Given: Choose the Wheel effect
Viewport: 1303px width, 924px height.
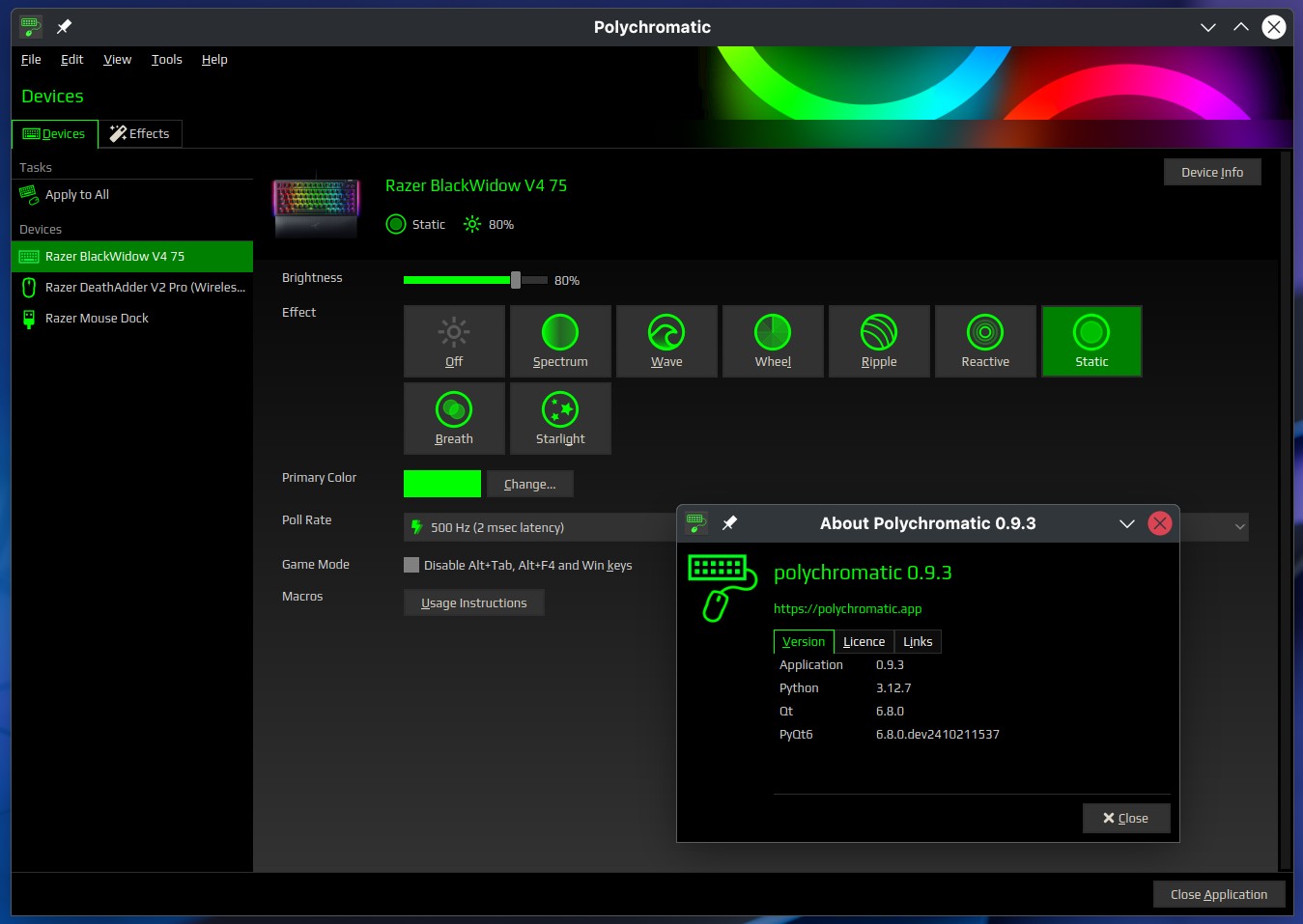Looking at the screenshot, I should tap(773, 341).
